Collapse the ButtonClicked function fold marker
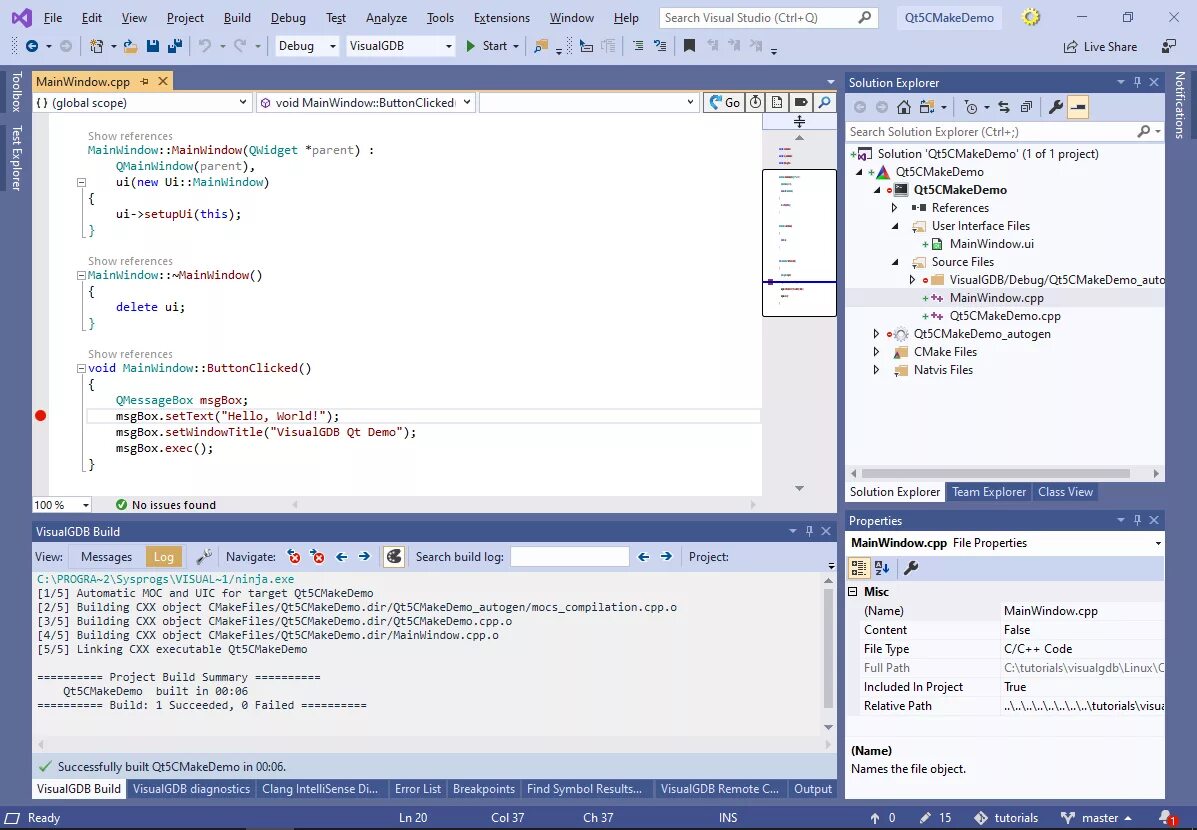This screenshot has width=1197, height=830. pyautogui.click(x=81, y=368)
